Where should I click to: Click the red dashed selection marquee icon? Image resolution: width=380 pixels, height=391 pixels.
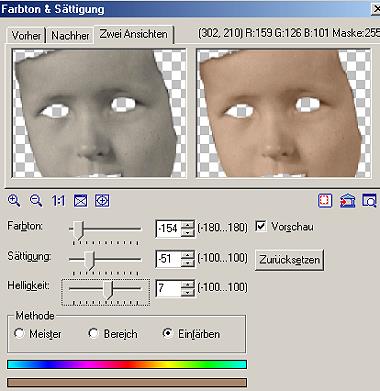click(x=325, y=201)
